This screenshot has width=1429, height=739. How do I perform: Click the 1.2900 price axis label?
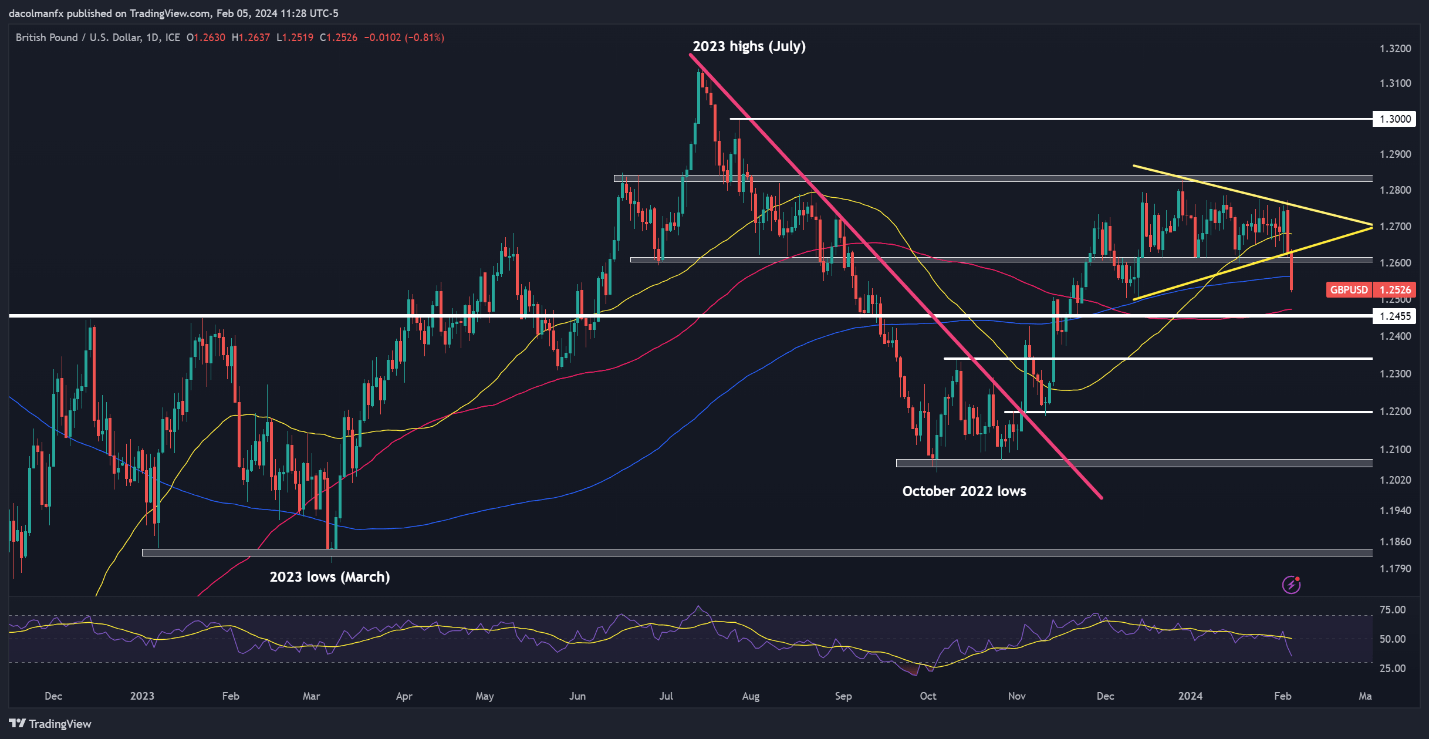(1397, 155)
